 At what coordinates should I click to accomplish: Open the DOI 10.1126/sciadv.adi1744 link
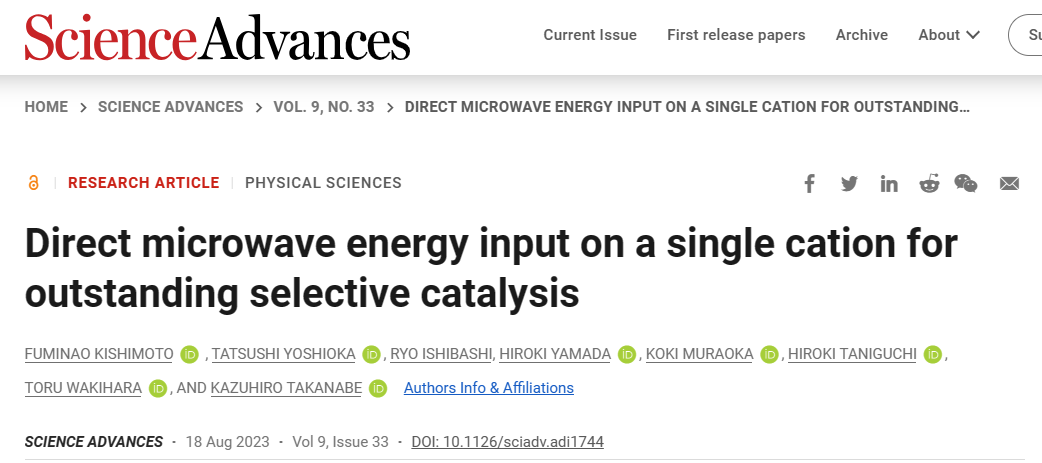click(x=507, y=442)
